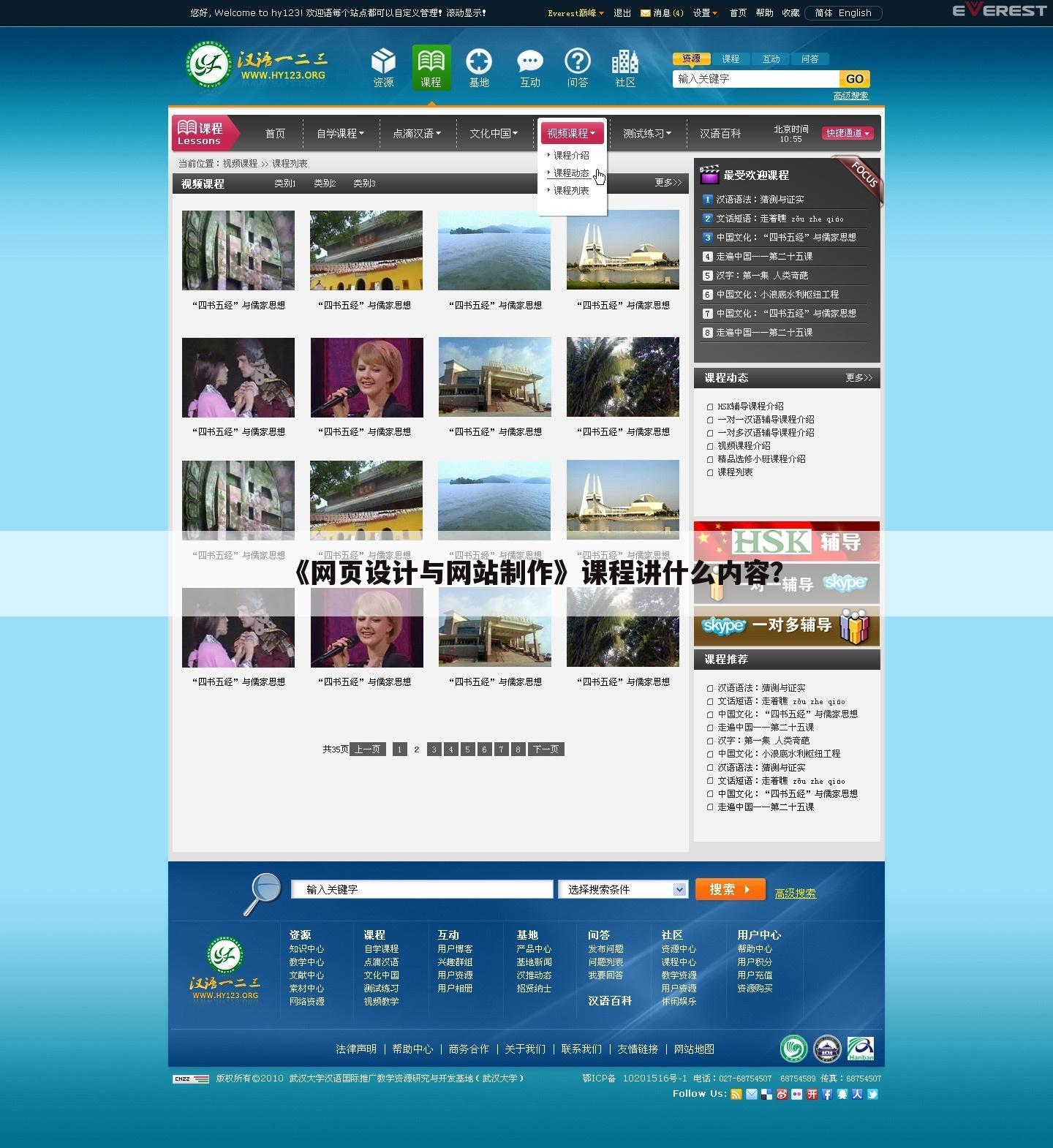Open the blonde singer video thumbnail in second row
1053x1148 pixels.
[366, 377]
